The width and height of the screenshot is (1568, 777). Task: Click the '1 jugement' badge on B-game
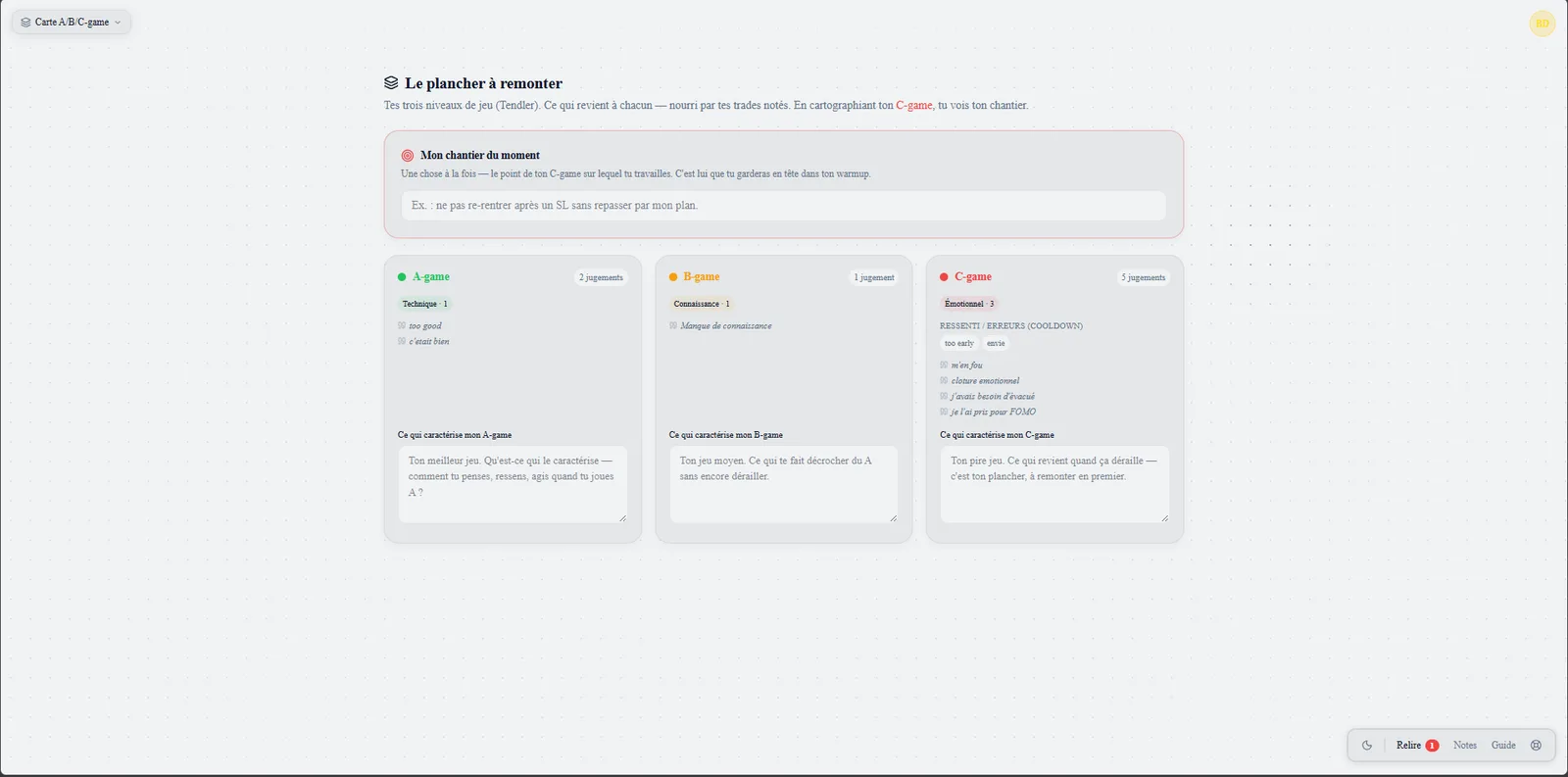pos(874,277)
